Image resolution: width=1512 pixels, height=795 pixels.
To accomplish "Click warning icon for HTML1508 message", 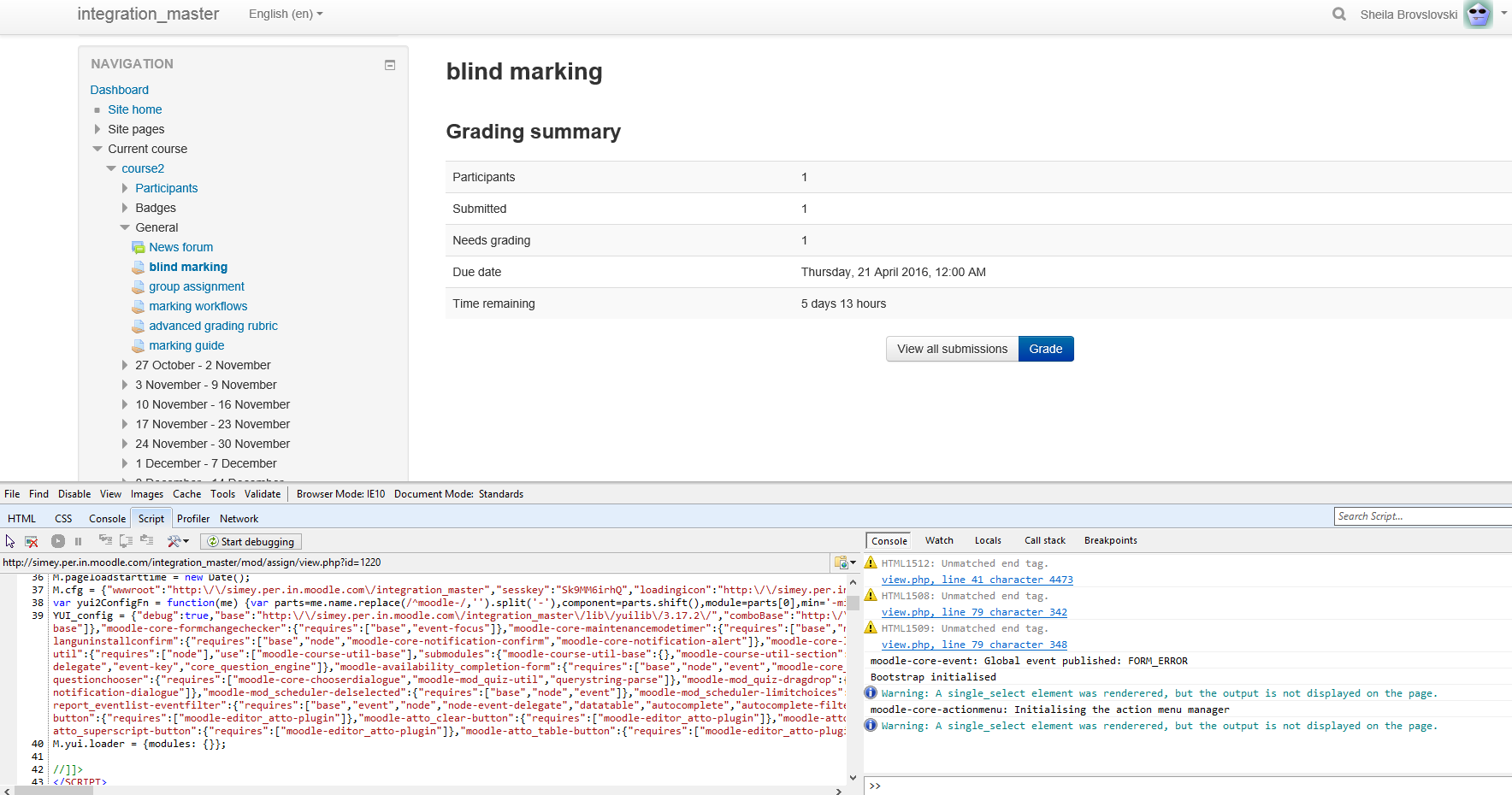I will tap(871, 595).
